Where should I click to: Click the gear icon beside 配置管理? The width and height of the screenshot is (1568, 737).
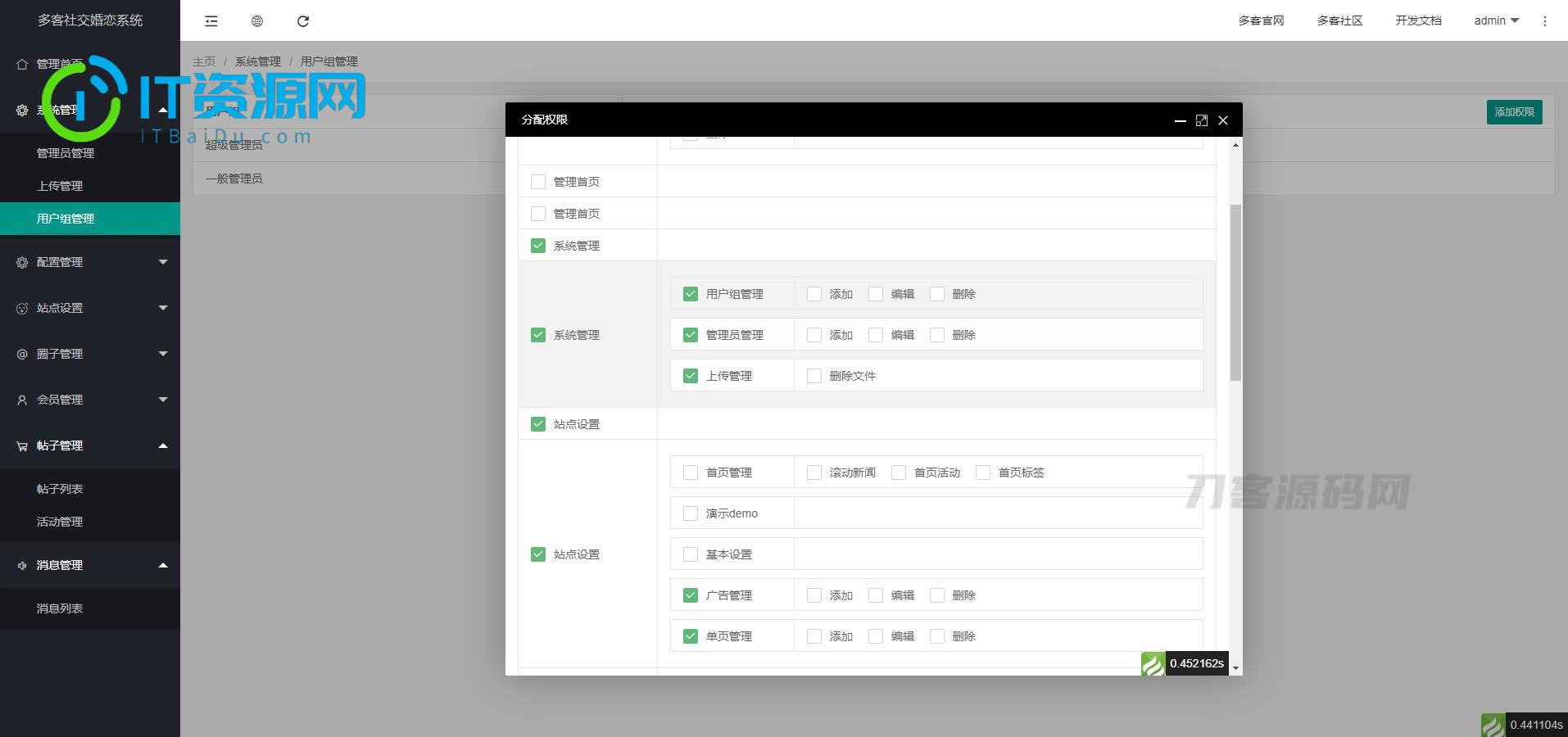(22, 262)
